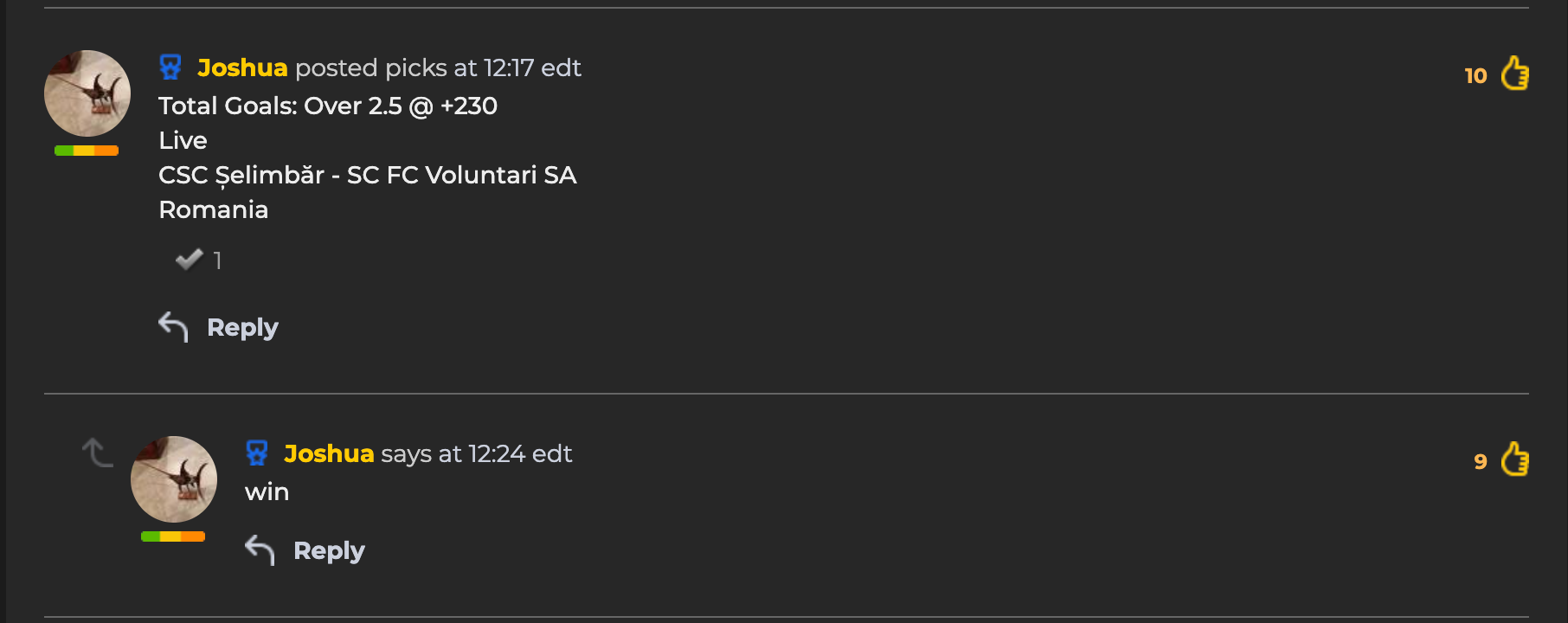Click the 9 likes count on the 'win' comment
The image size is (1568, 623).
[x=1481, y=462]
